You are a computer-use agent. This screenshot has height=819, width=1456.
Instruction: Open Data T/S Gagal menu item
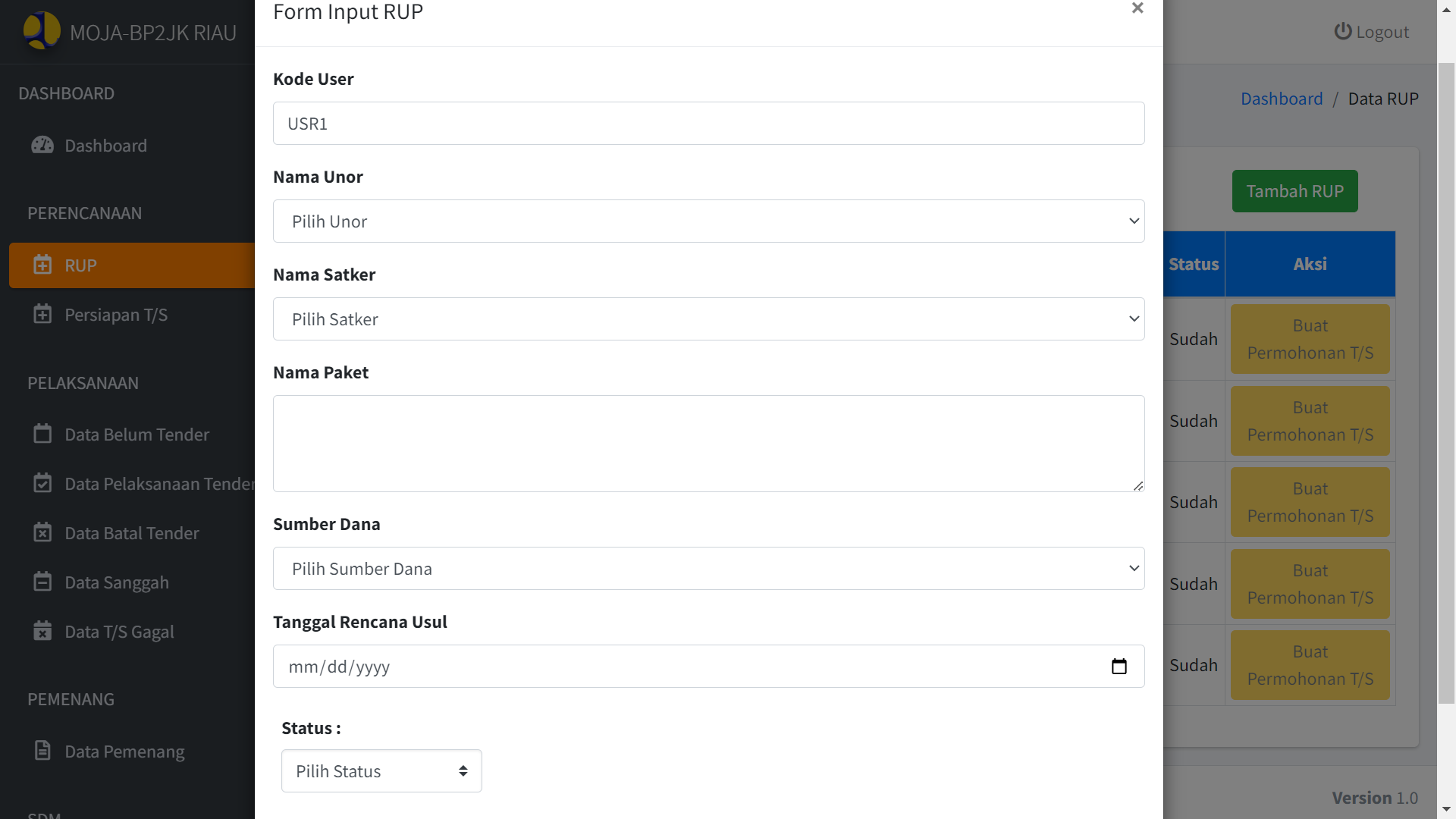[x=119, y=632]
